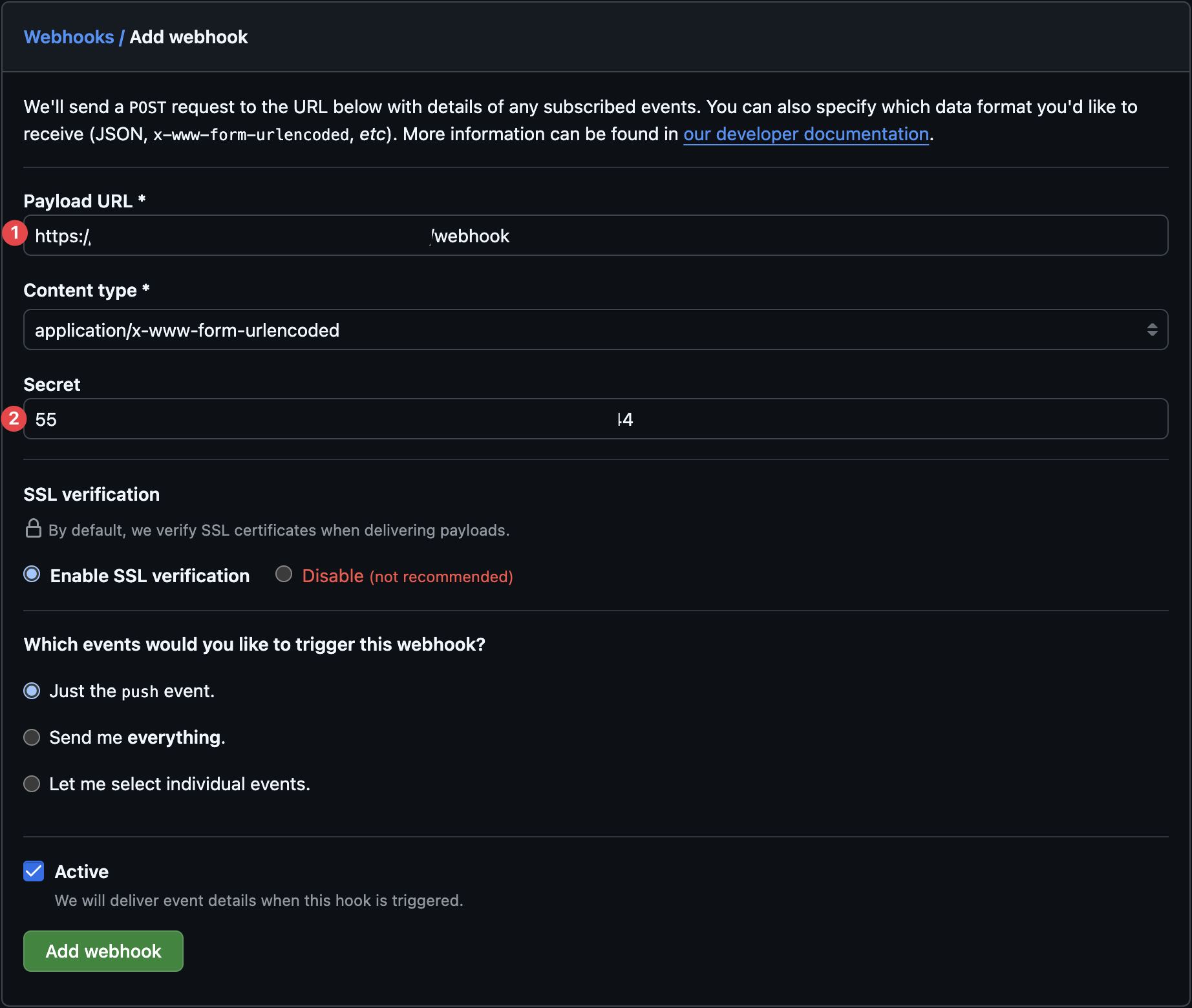Select Disable SSL verification radio button
The height and width of the screenshot is (1008, 1192).
click(x=284, y=574)
